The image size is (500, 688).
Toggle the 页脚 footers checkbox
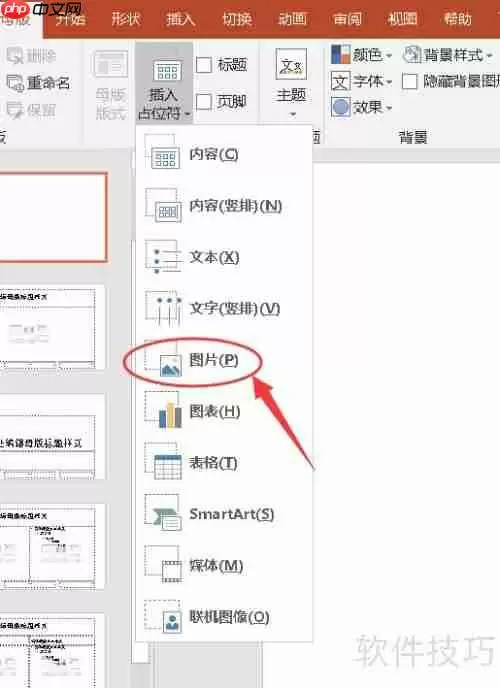[204, 102]
